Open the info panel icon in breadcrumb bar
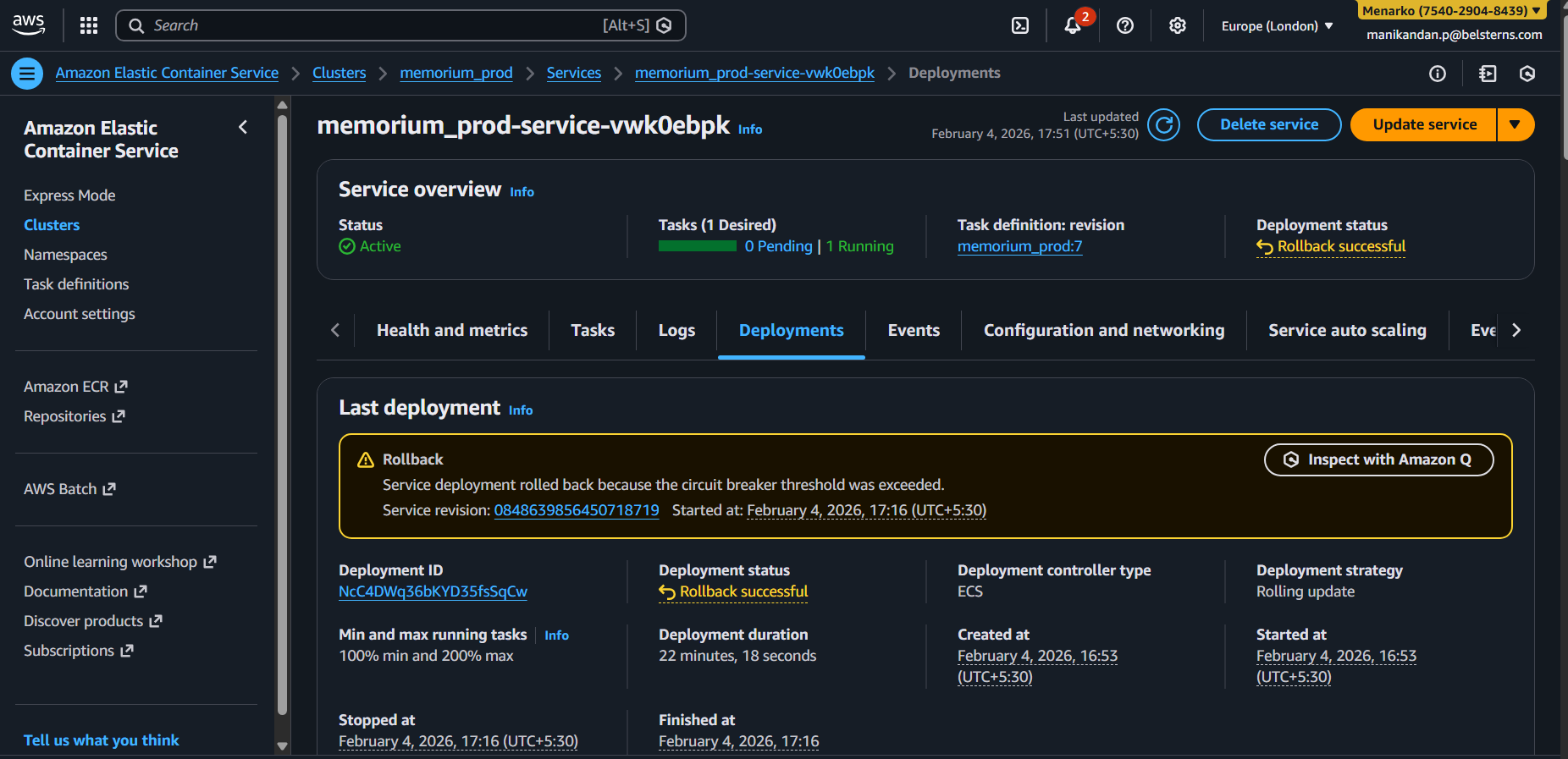The height and width of the screenshot is (759, 1568). click(x=1438, y=74)
